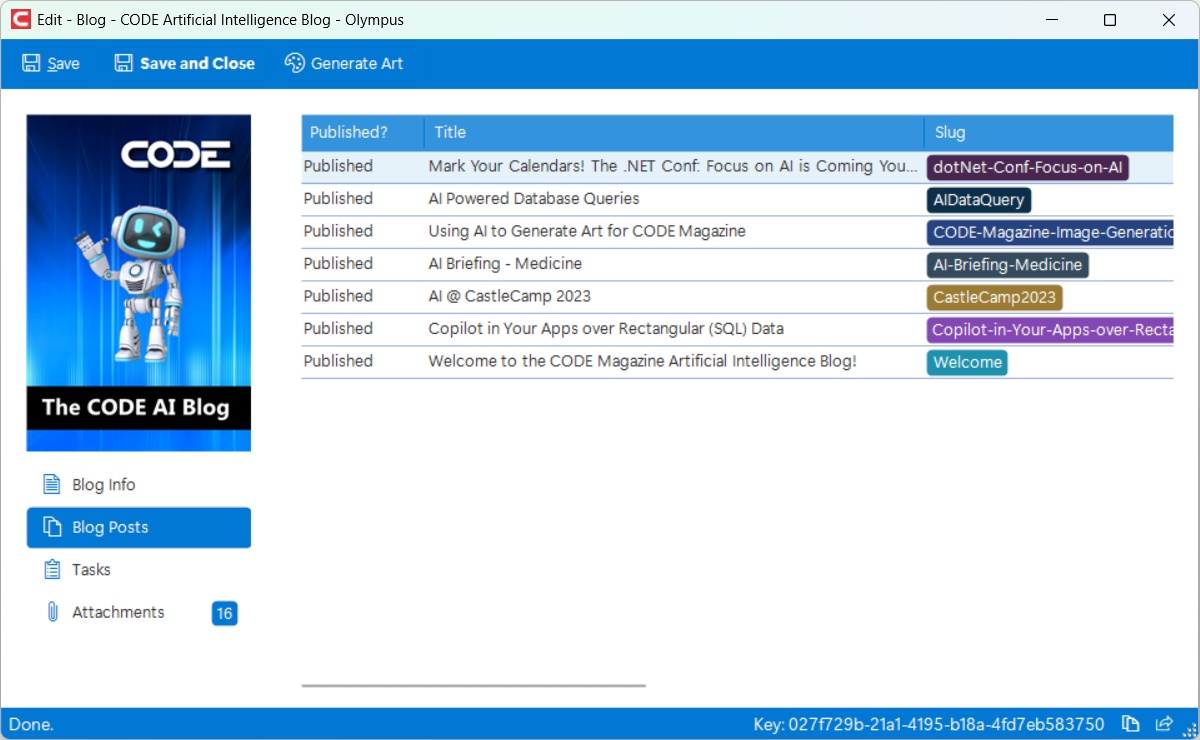Click the Copilot-in-Your-Apps slug tag
This screenshot has height=740, width=1200.
pos(1050,330)
